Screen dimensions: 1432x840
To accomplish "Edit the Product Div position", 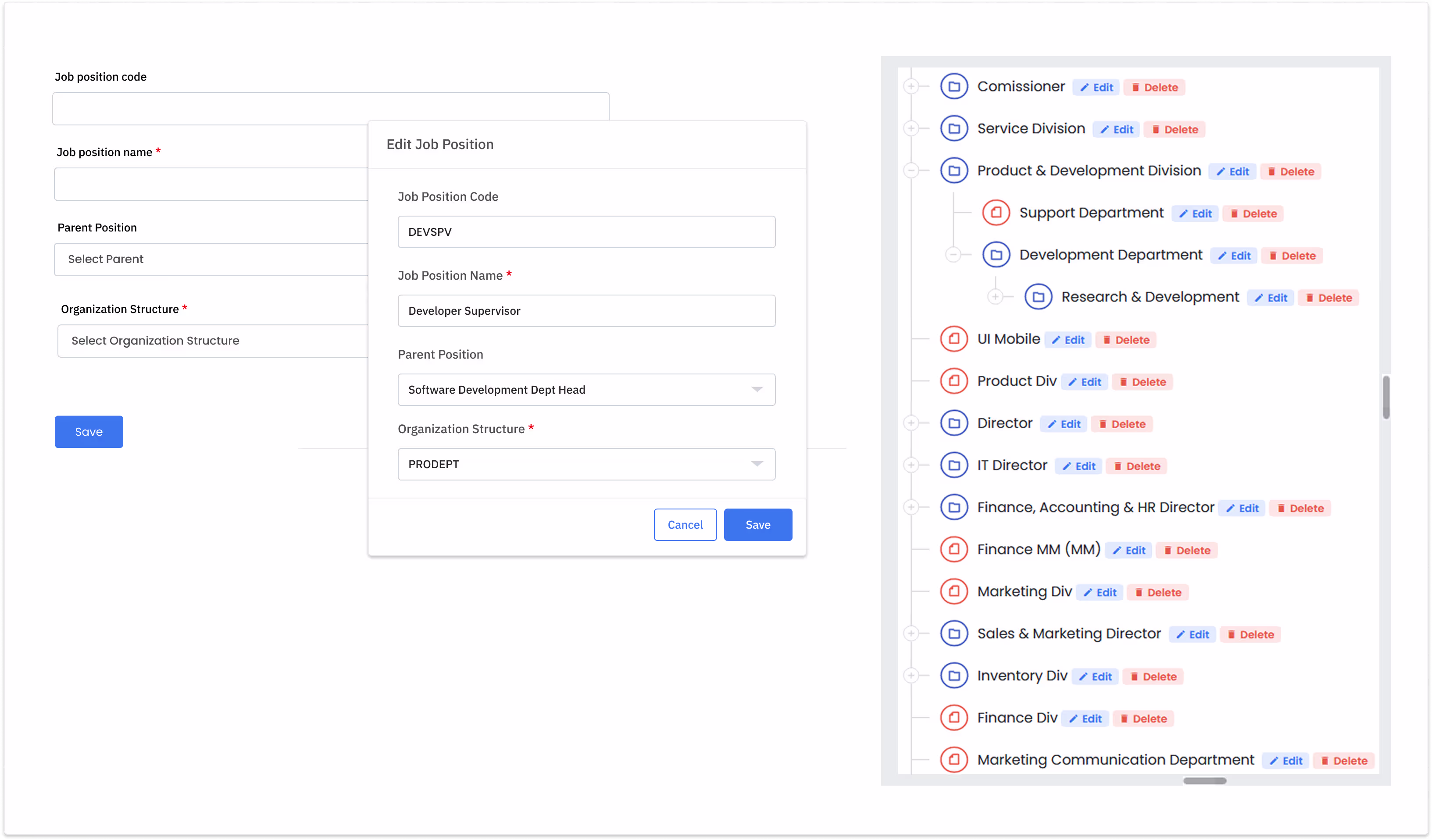I will click(1084, 382).
